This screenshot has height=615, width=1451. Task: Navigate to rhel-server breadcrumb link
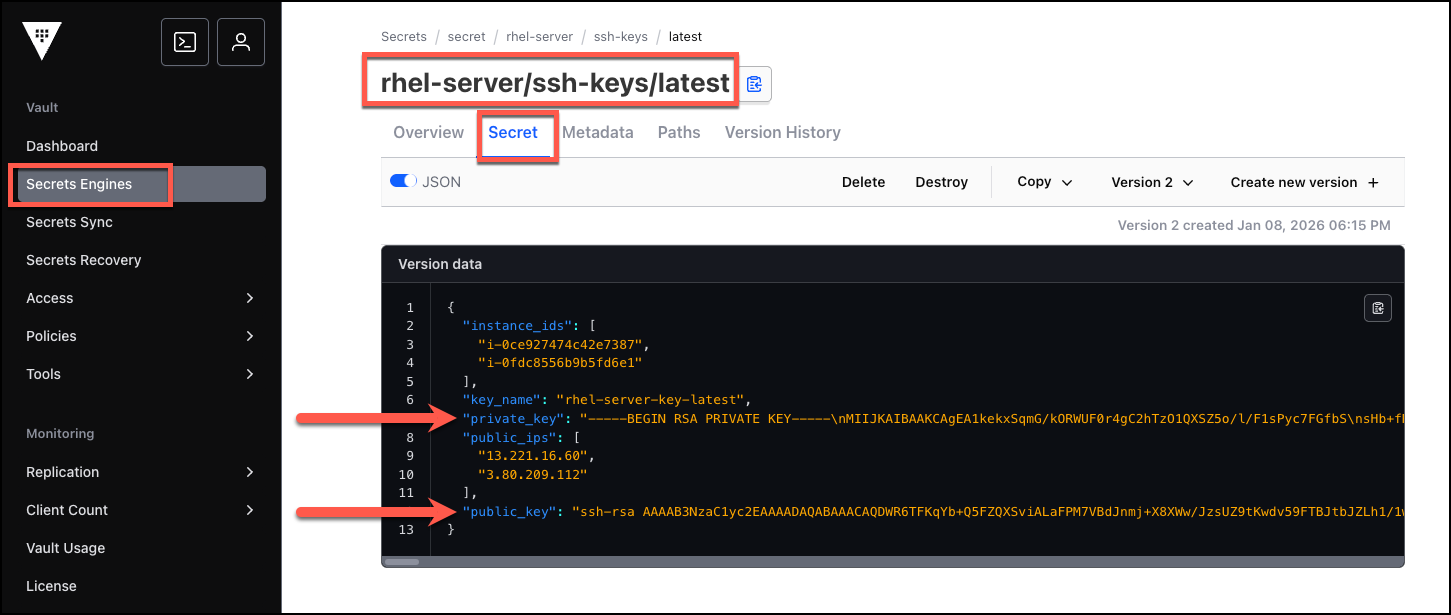click(x=540, y=36)
